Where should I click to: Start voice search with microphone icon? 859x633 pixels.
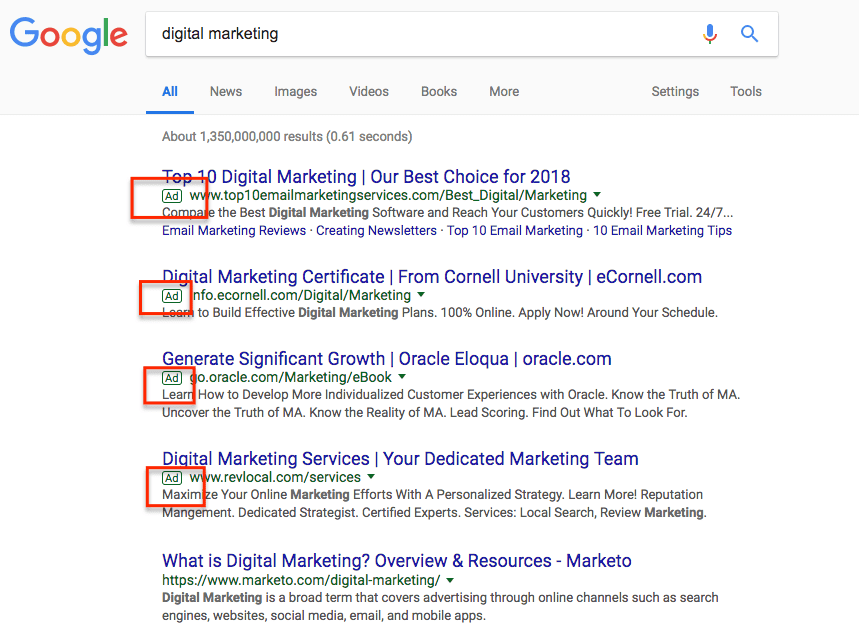(710, 34)
